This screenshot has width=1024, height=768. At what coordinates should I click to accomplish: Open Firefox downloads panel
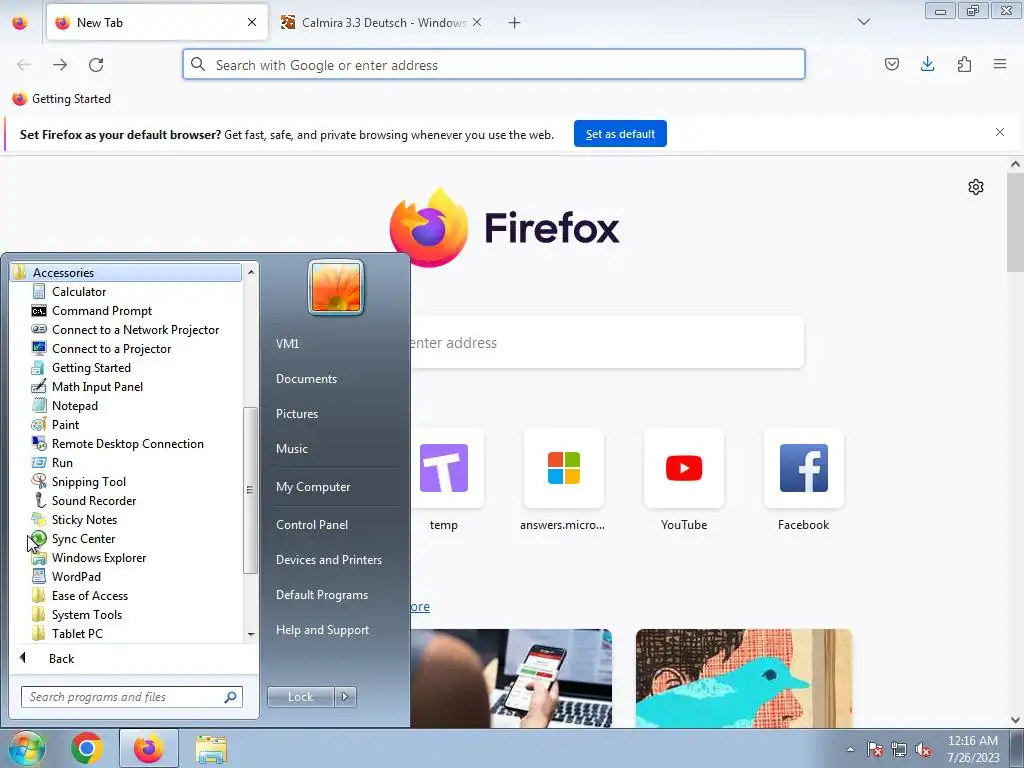pos(927,64)
